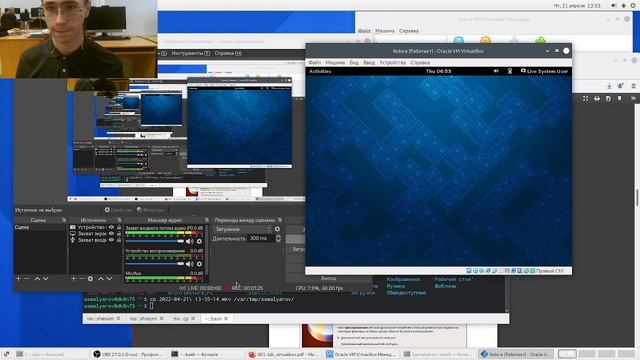Switch to the iso : cp terminal tab
The width and height of the screenshot is (640, 360).
[184, 318]
